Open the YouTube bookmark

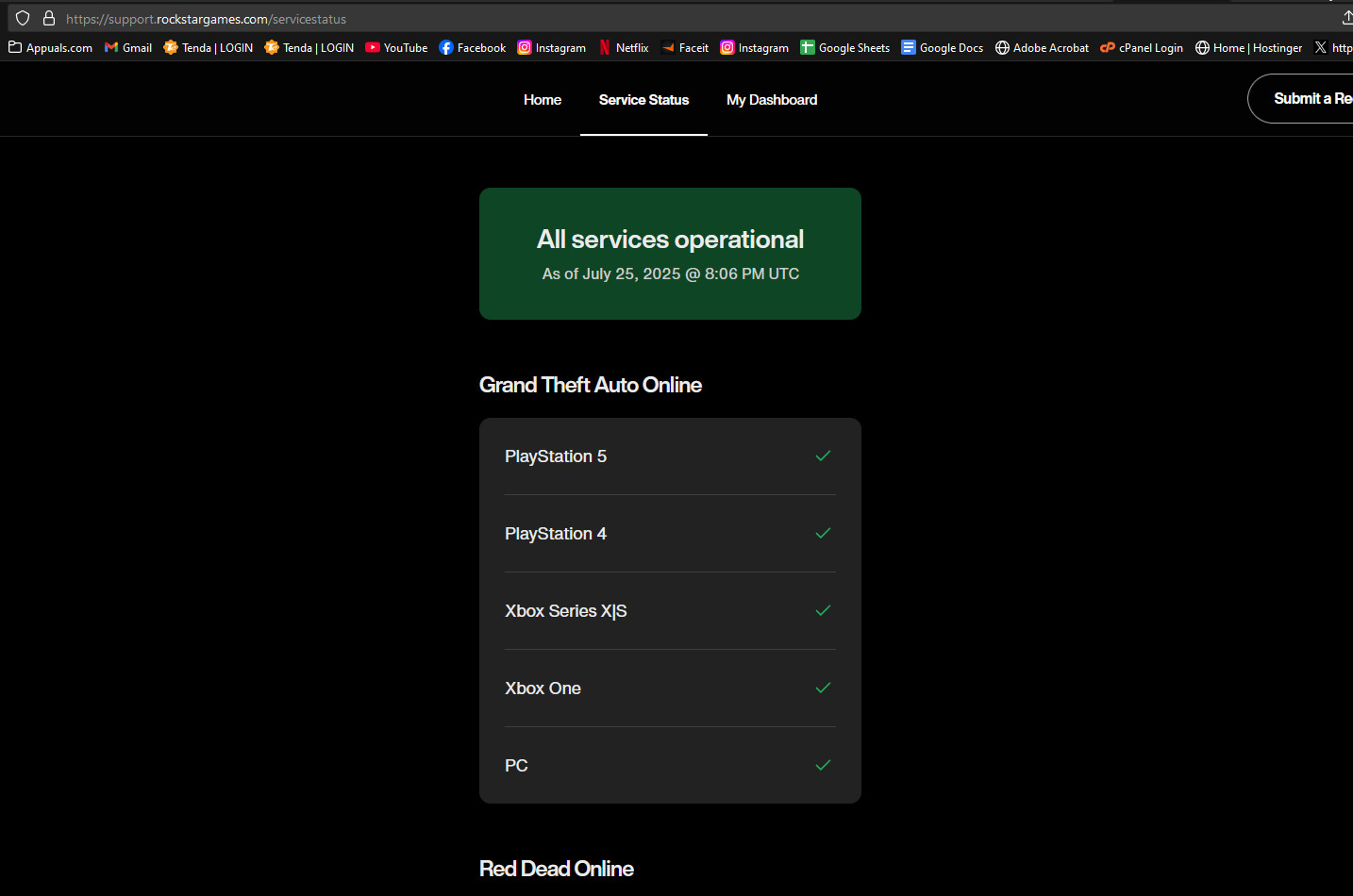(x=396, y=48)
